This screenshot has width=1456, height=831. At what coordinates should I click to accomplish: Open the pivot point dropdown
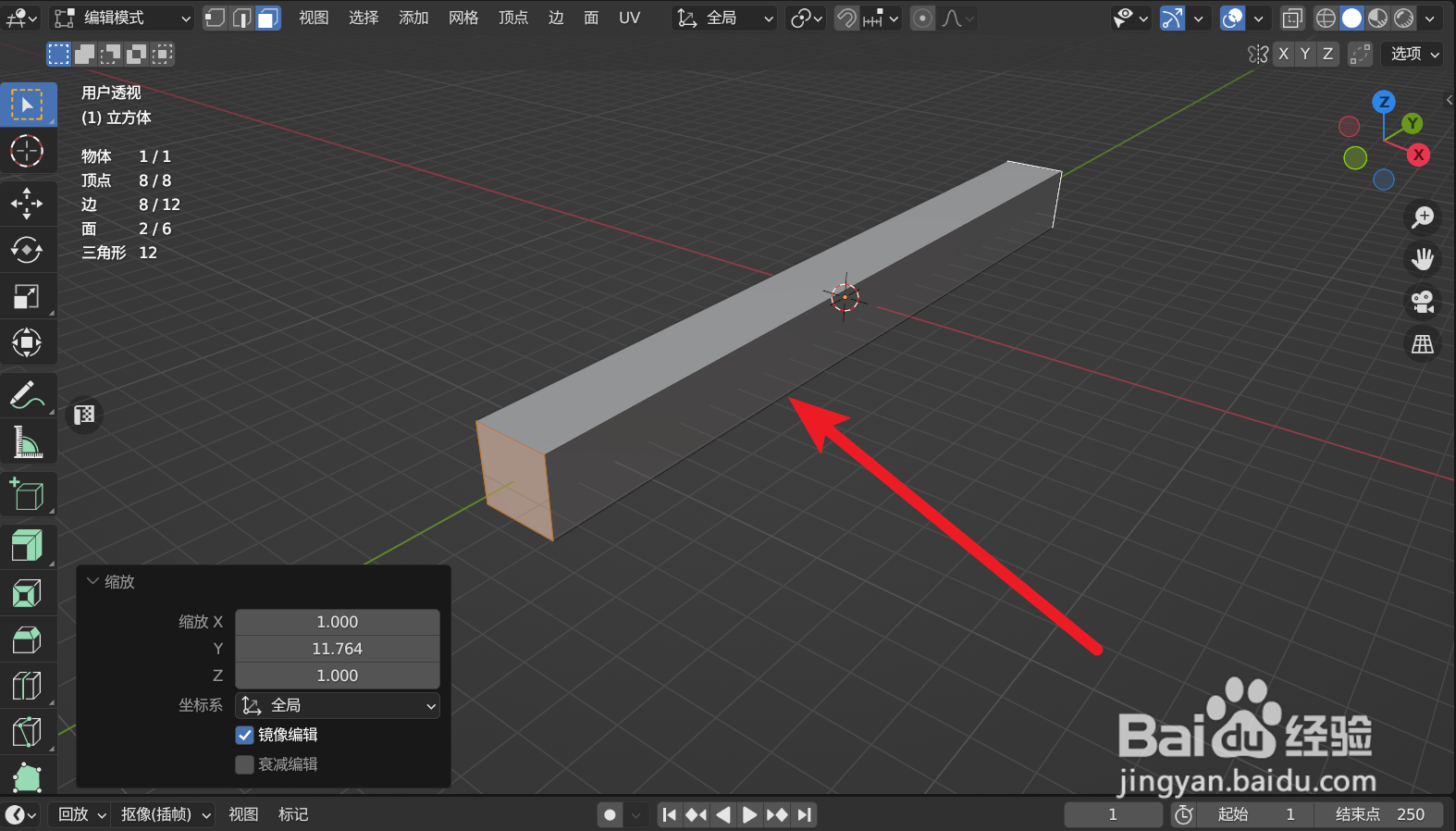pyautogui.click(x=806, y=18)
